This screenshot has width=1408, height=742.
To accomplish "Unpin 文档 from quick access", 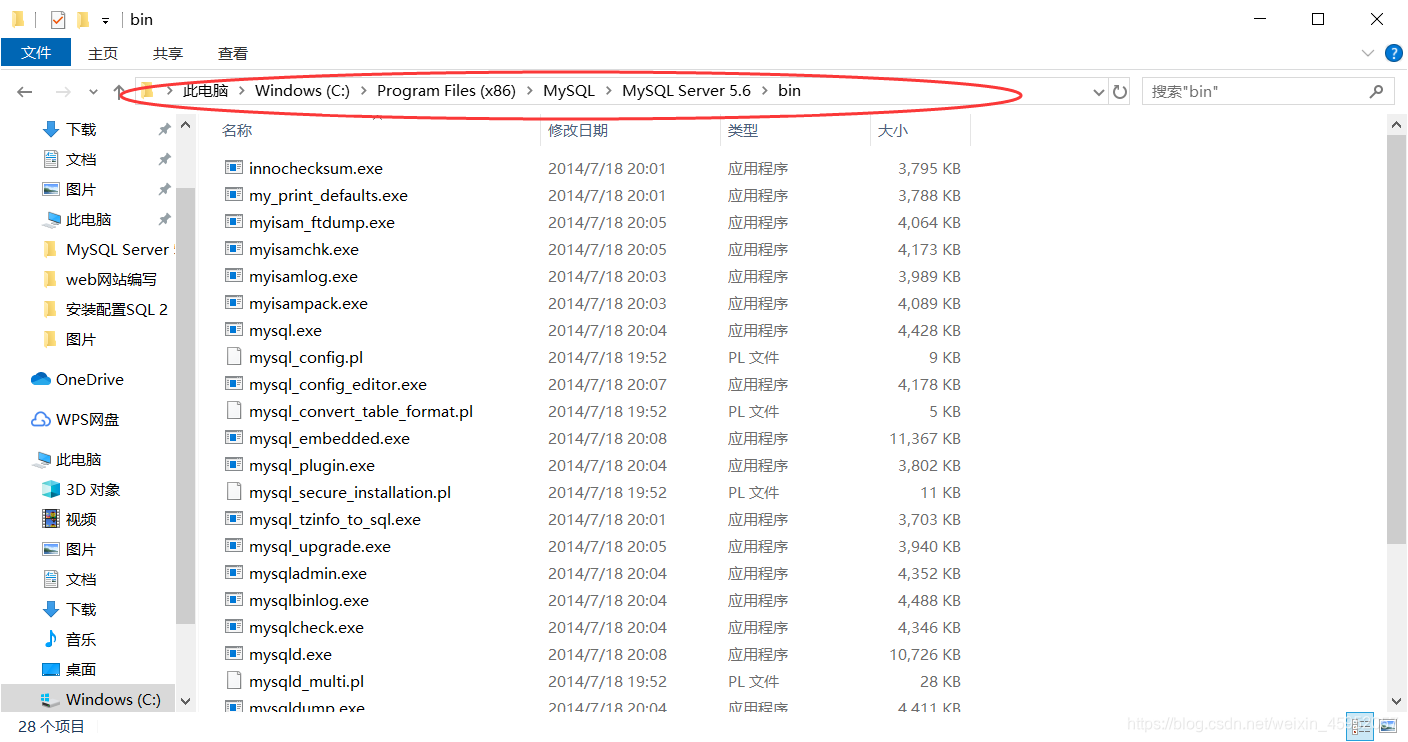I will pyautogui.click(x=164, y=160).
